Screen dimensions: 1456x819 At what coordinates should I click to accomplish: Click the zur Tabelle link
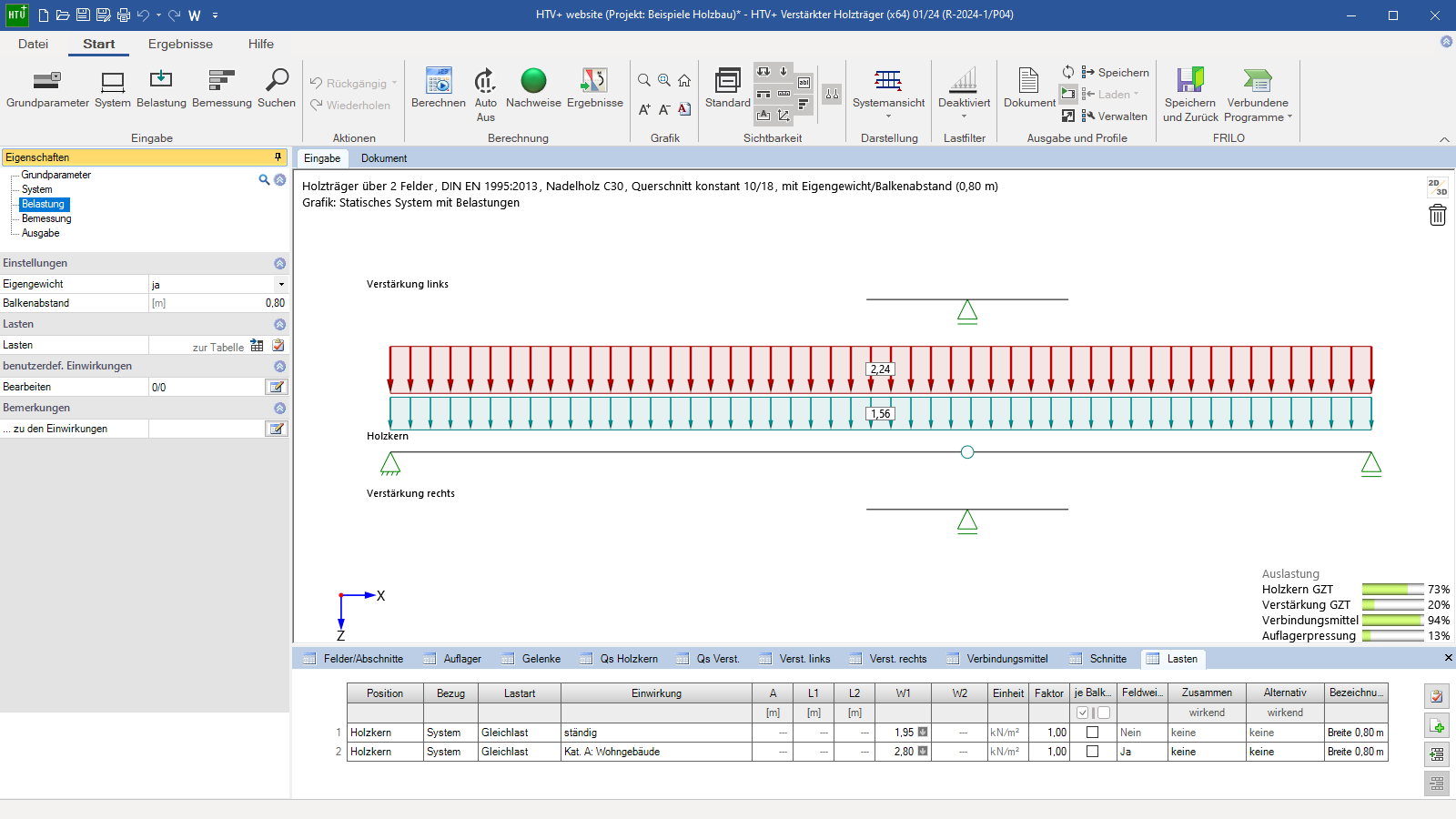pyautogui.click(x=218, y=347)
